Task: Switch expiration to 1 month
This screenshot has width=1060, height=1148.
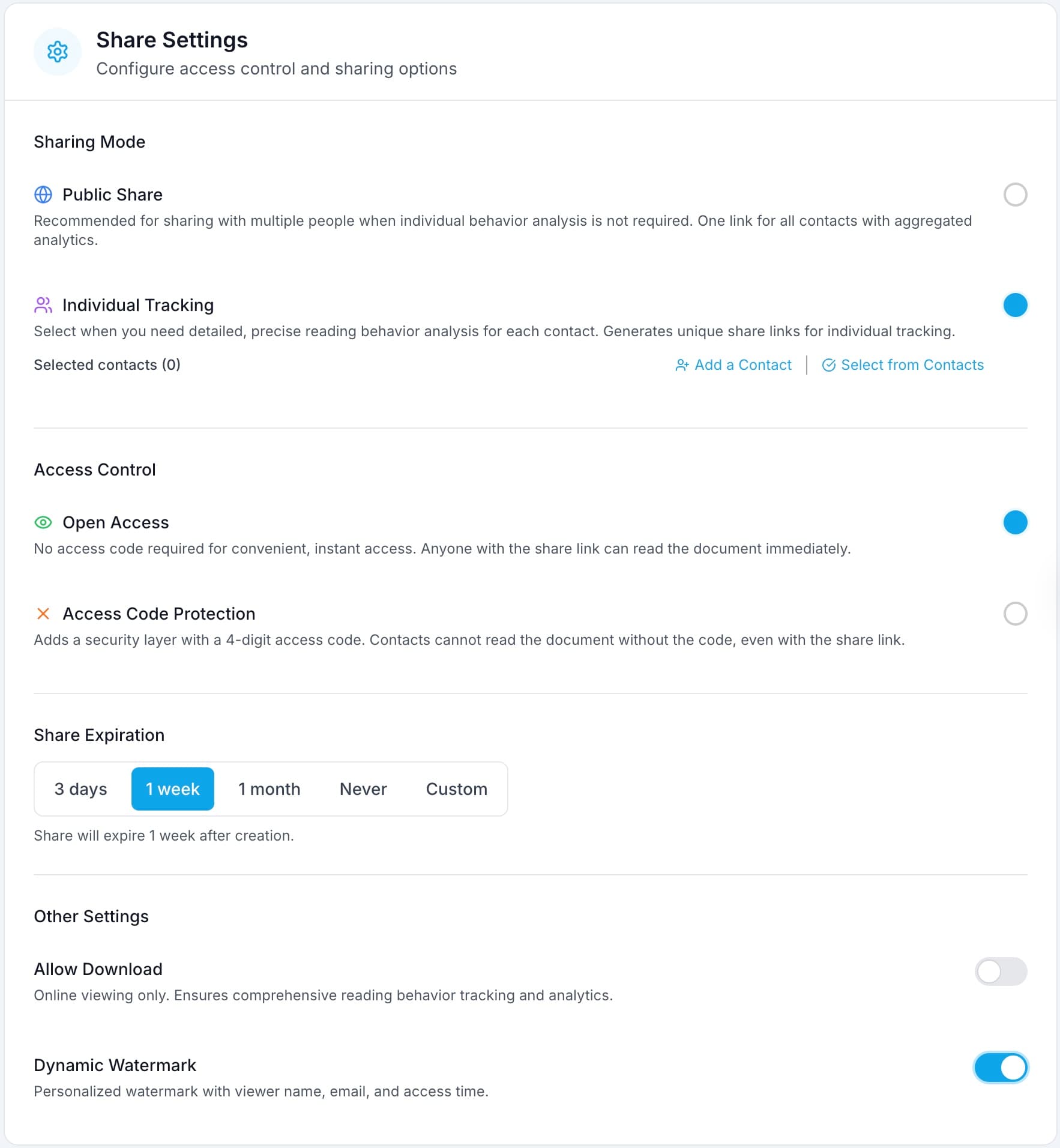Action: pyautogui.click(x=270, y=788)
